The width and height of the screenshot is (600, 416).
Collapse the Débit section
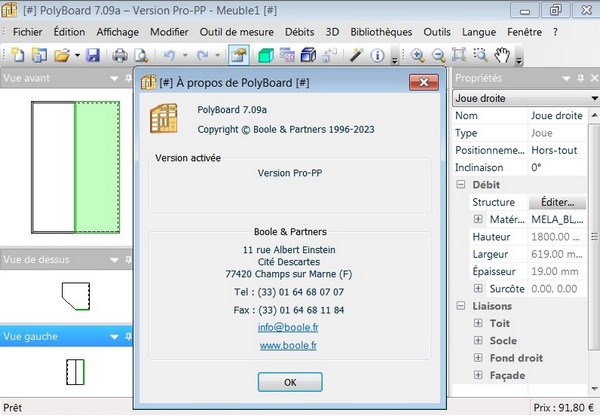(x=461, y=185)
